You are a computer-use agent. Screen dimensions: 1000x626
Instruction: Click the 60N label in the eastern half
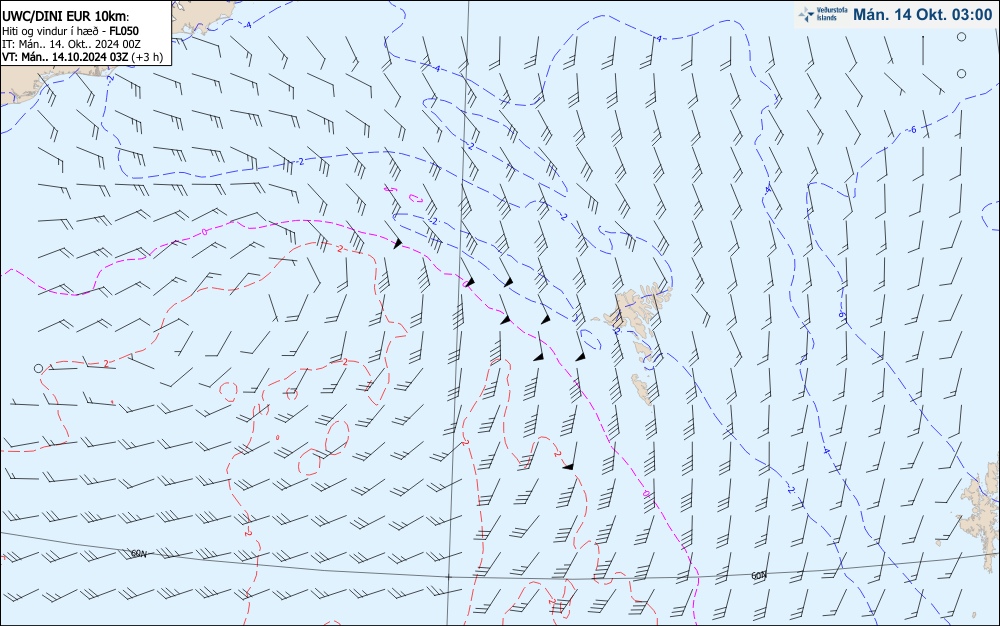[x=758, y=575]
